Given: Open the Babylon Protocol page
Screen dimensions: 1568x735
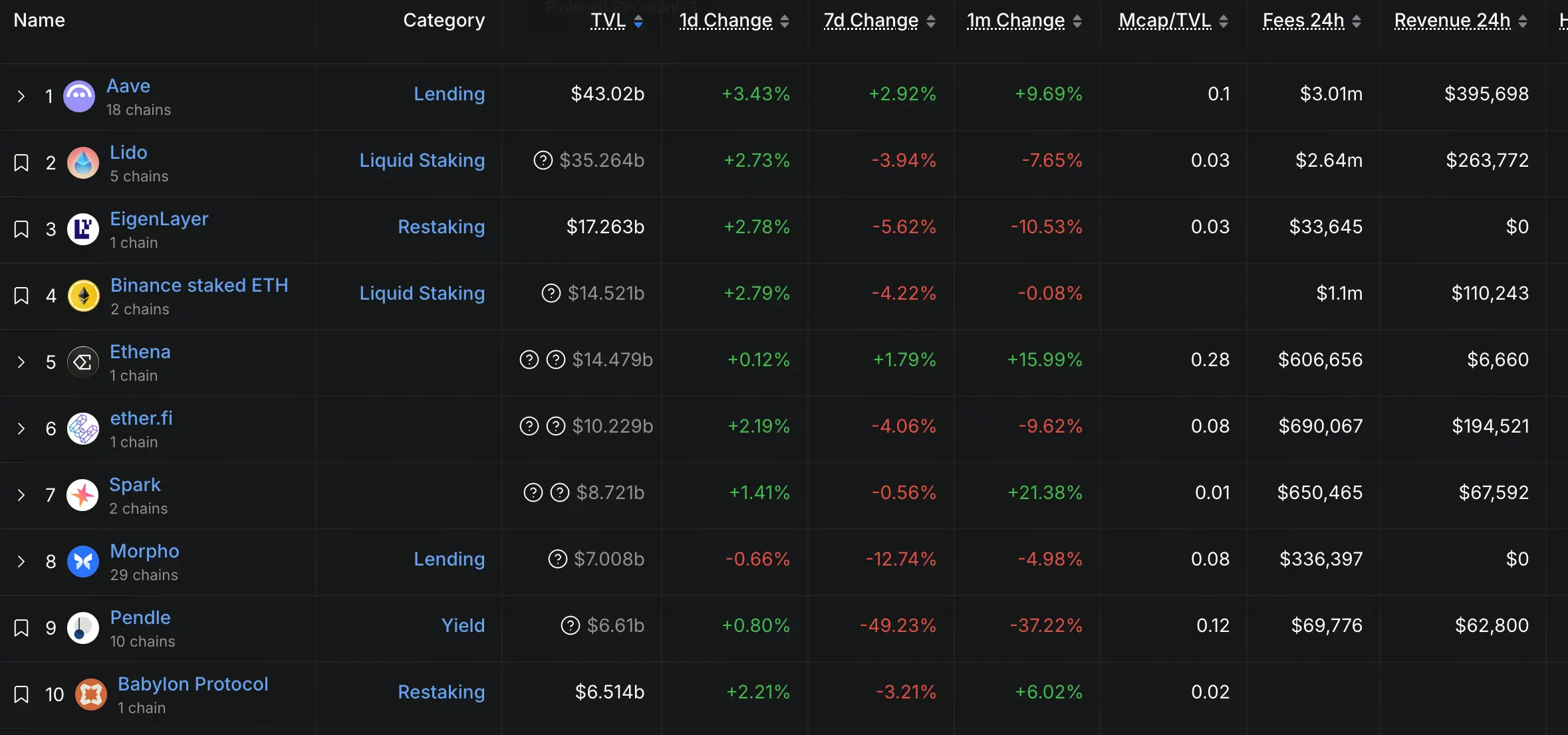Looking at the screenshot, I should 193,684.
